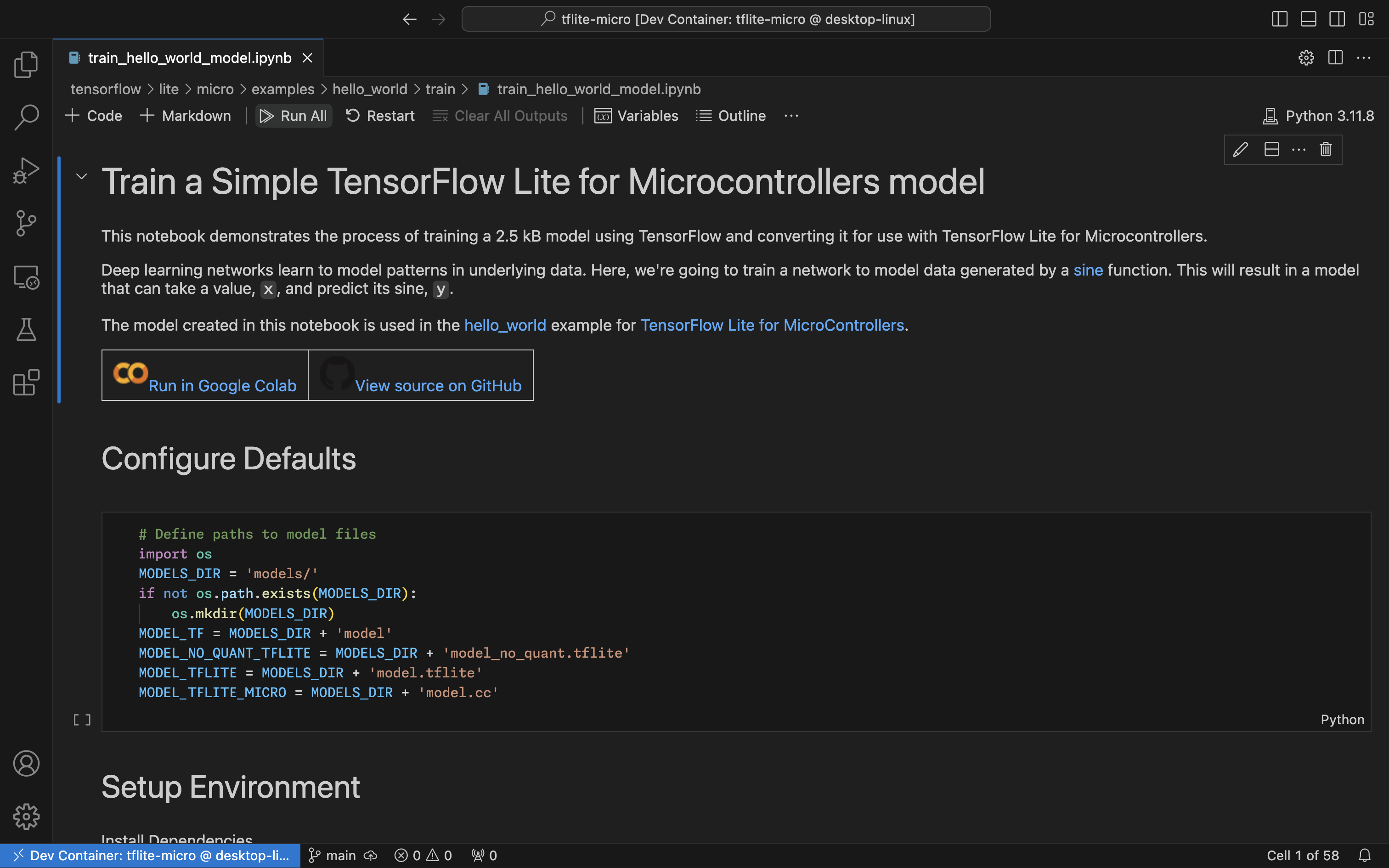This screenshot has height=868, width=1389.
Task: Open the Accounts menu icon
Action: (x=26, y=763)
